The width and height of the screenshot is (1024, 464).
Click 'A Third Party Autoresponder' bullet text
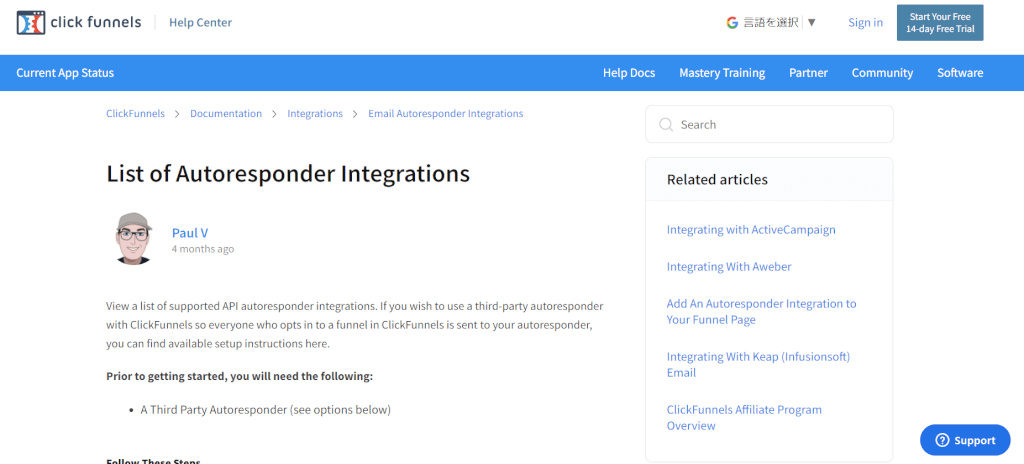tap(265, 410)
